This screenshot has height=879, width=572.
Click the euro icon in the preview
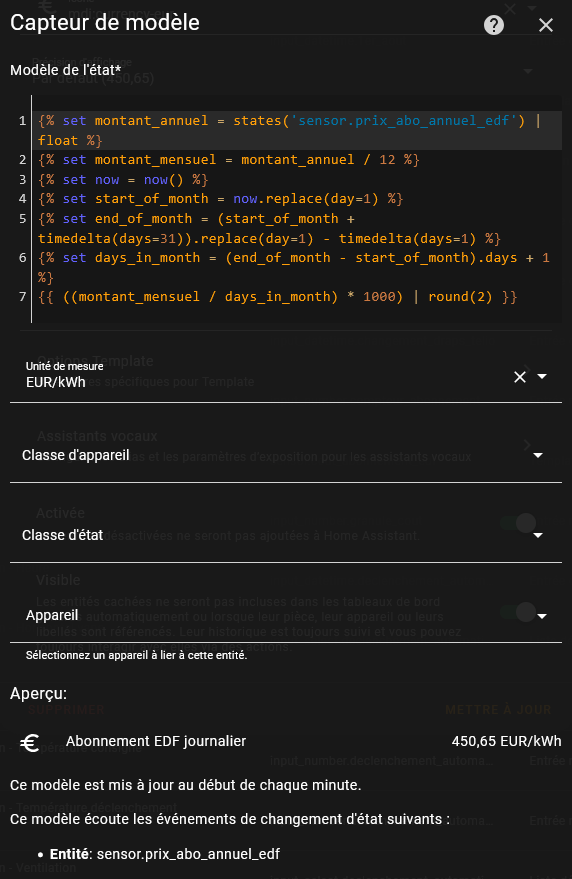tap(29, 742)
